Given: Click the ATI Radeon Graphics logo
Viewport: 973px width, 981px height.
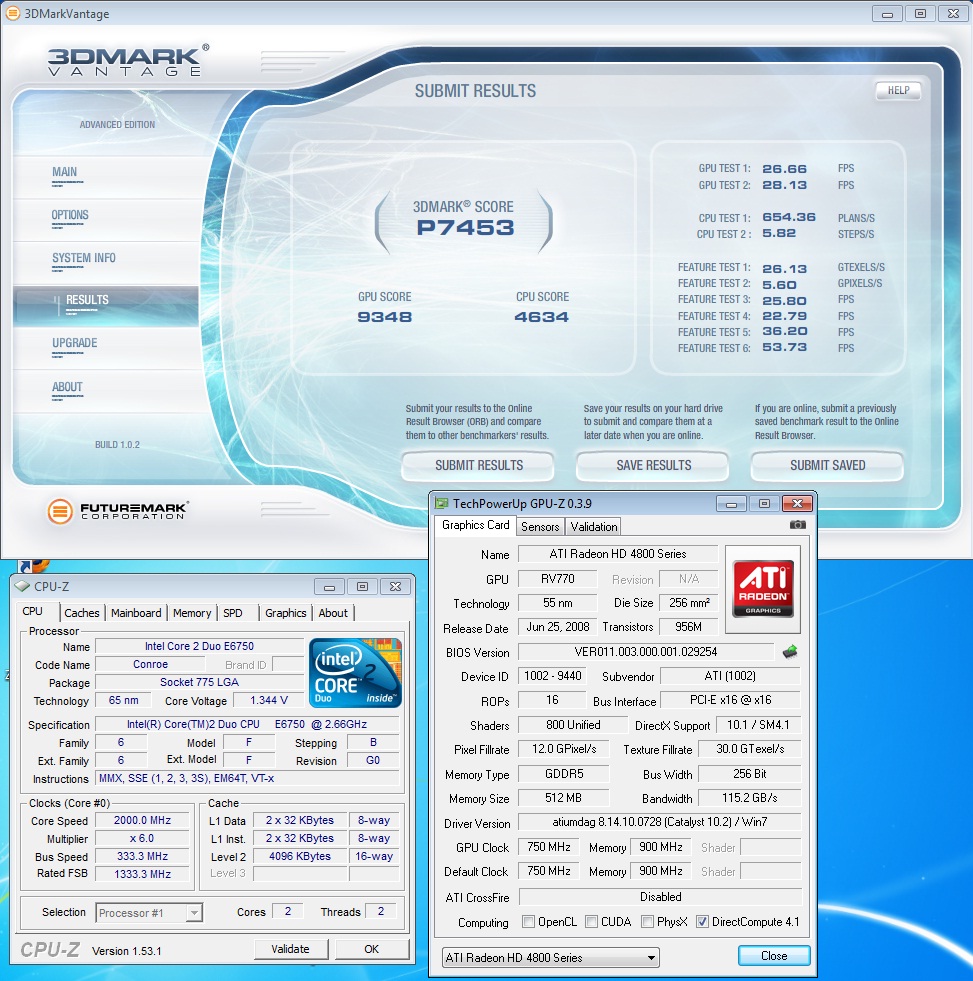Looking at the screenshot, I should click(x=763, y=588).
